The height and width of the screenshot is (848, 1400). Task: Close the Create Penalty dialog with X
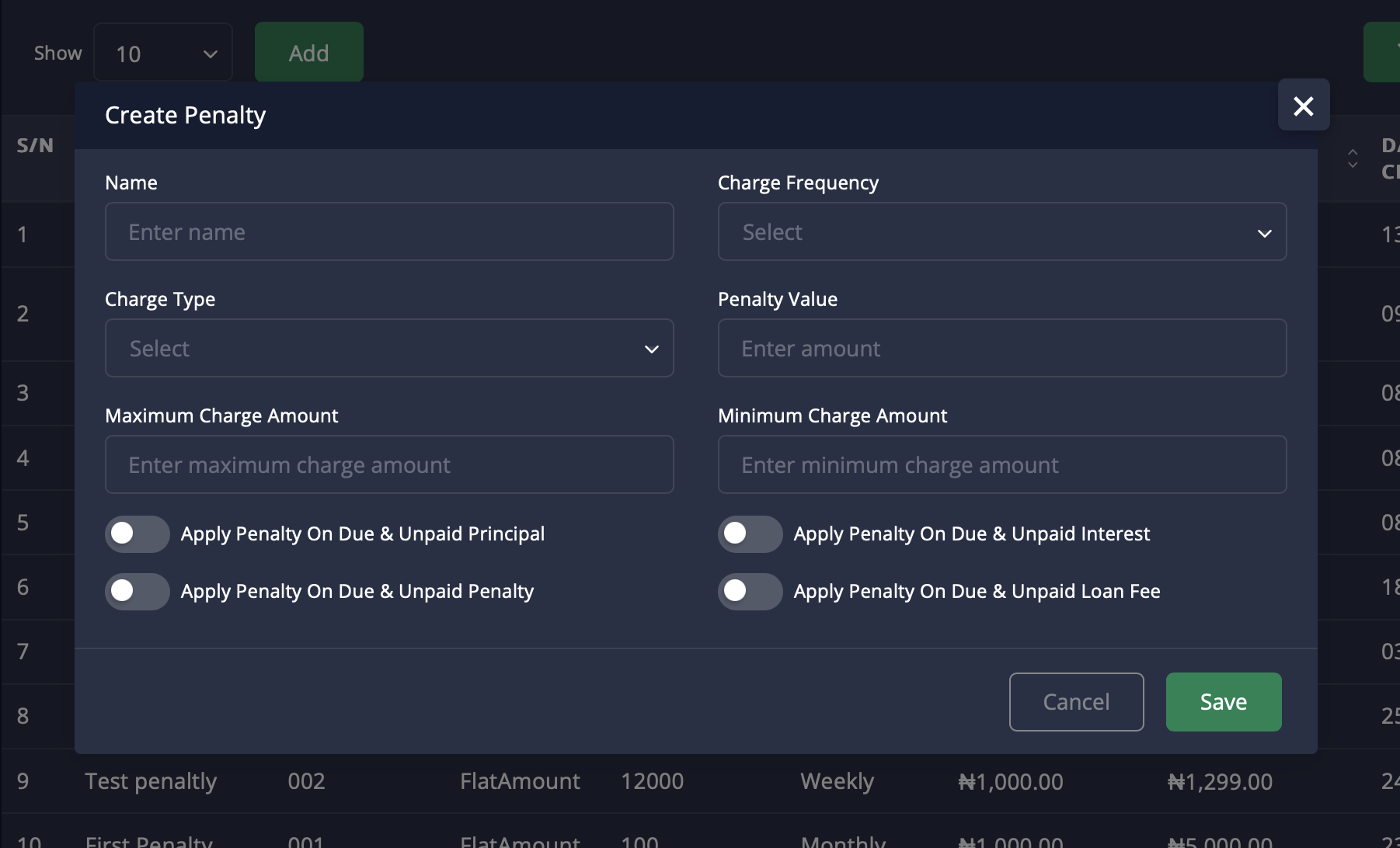coord(1303,105)
